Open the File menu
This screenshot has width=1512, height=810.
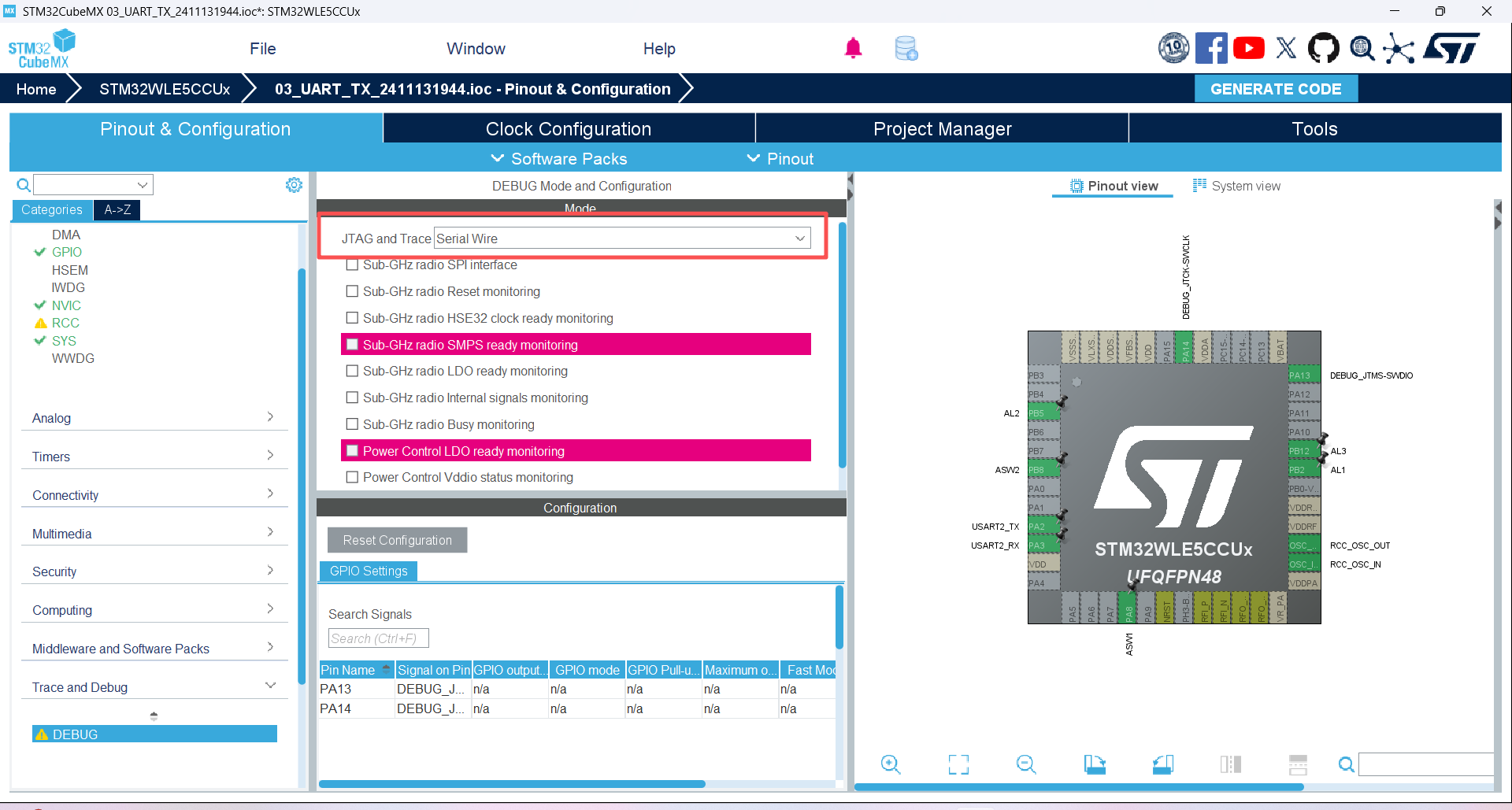[262, 49]
